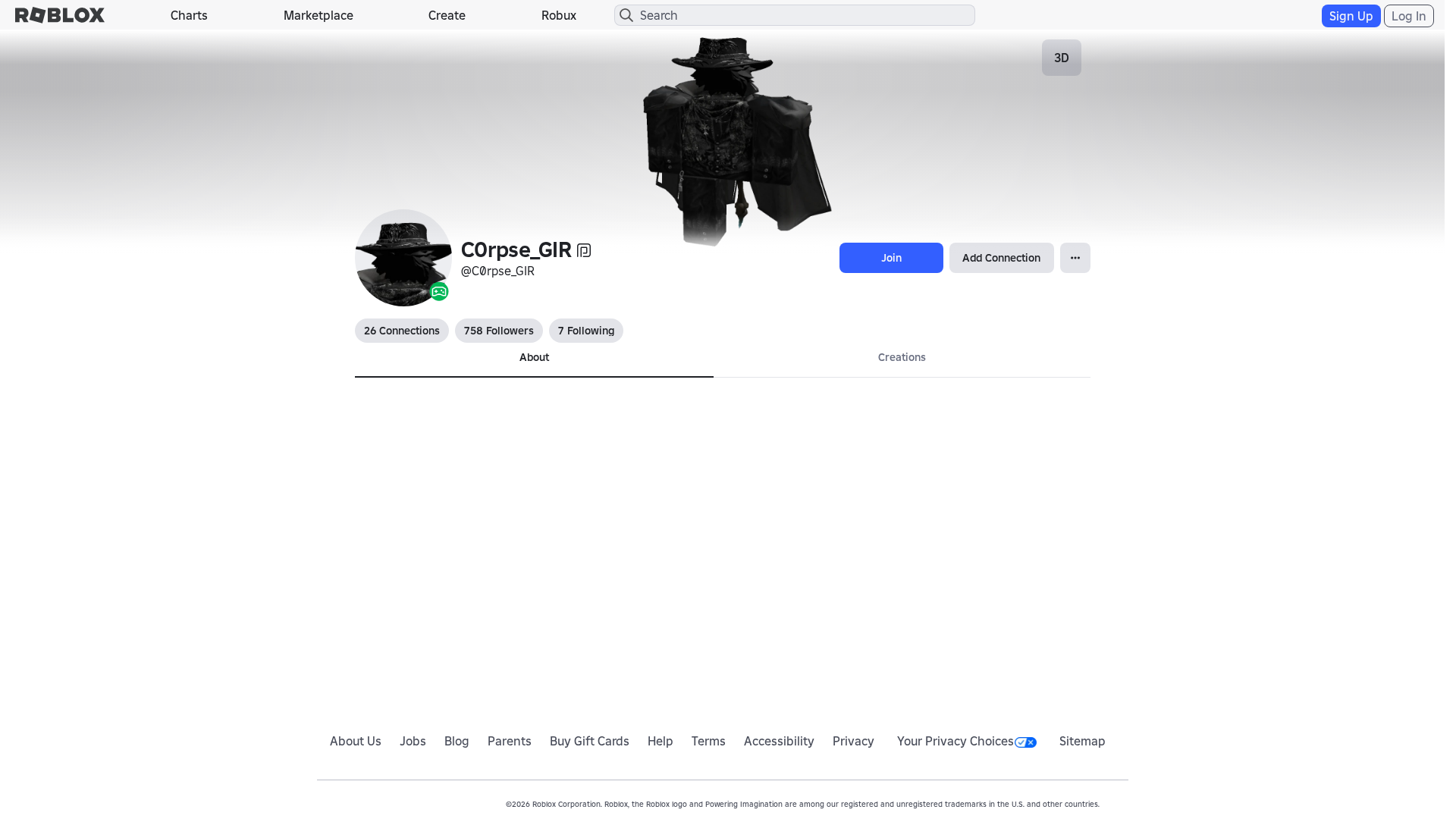Join the user's game

[891, 258]
